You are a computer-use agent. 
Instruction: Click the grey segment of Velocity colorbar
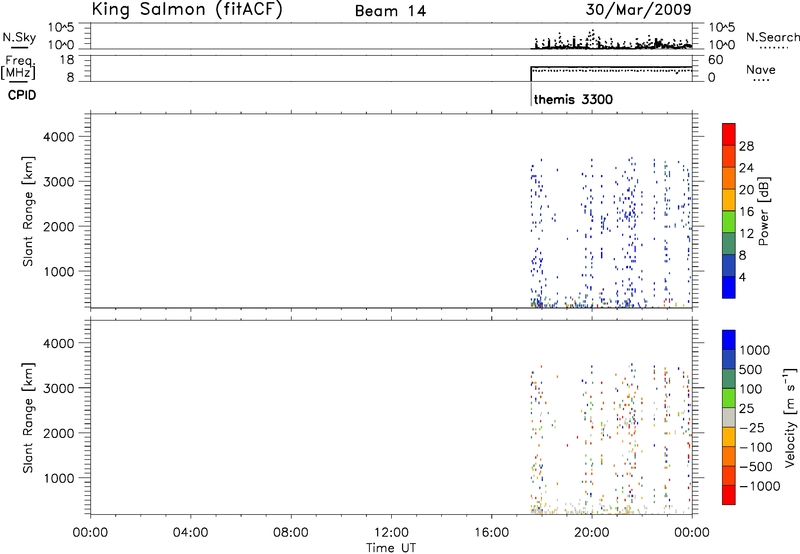729,417
